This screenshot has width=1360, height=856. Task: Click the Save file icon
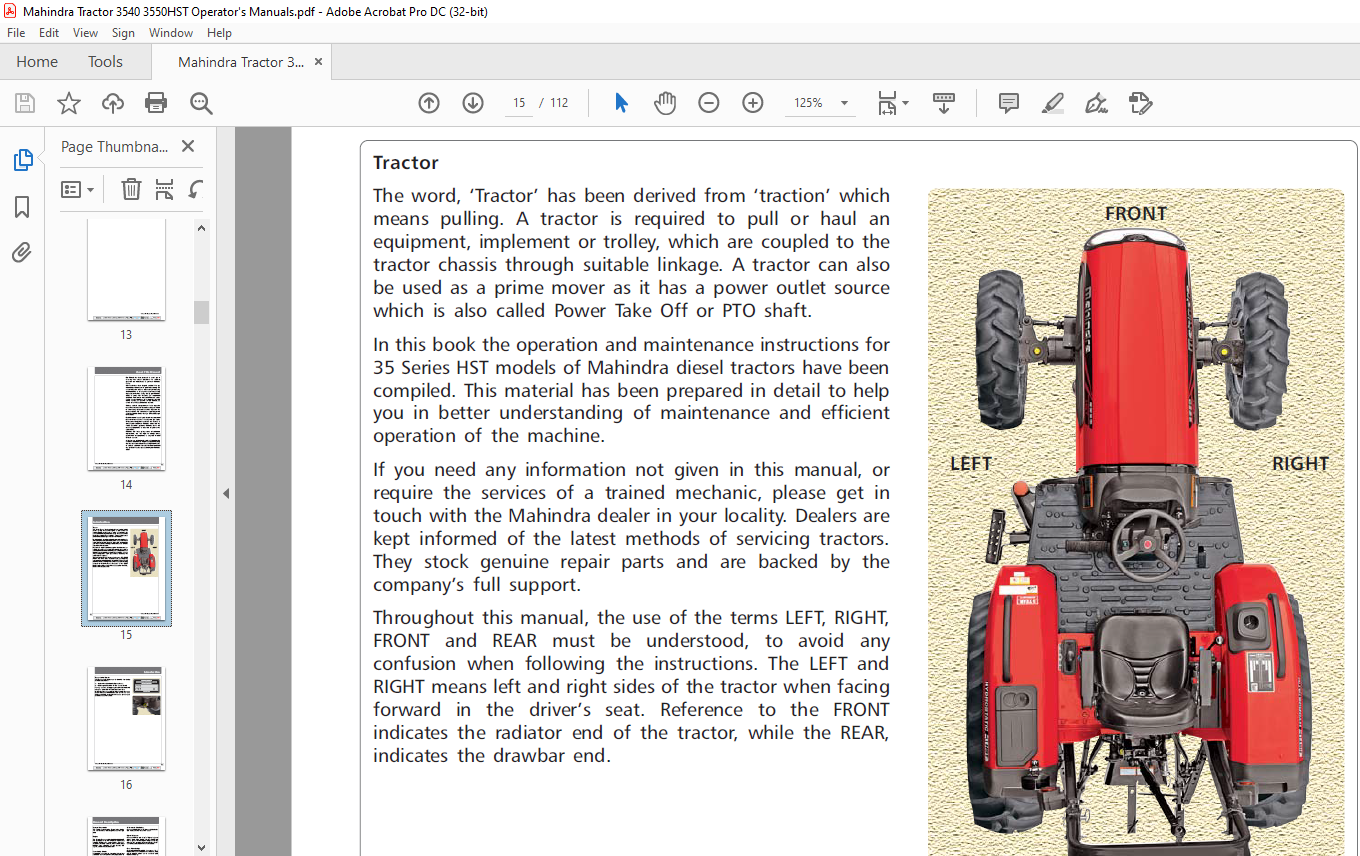[25, 103]
